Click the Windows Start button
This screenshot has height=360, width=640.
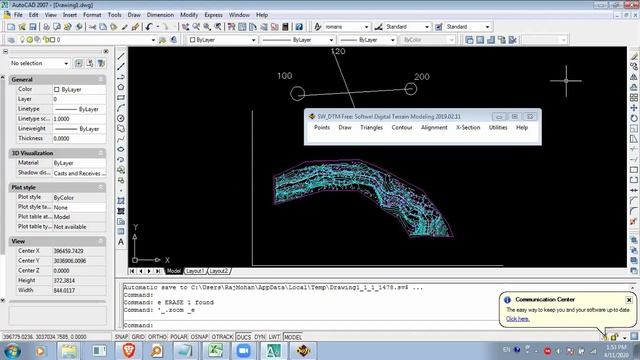click(x=13, y=351)
